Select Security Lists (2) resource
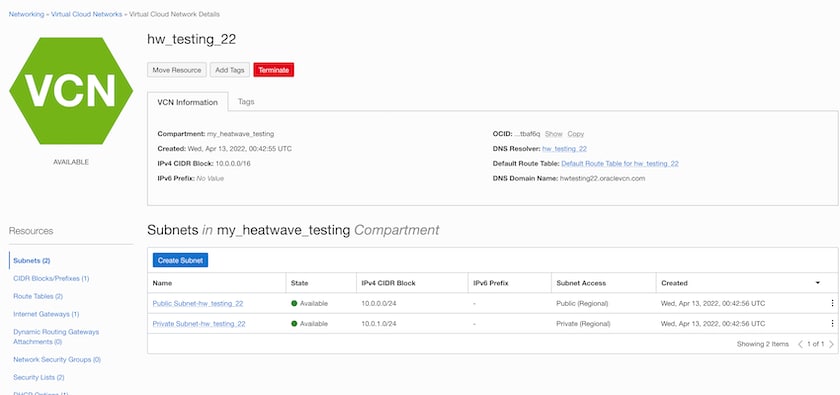 pyautogui.click(x=39, y=377)
